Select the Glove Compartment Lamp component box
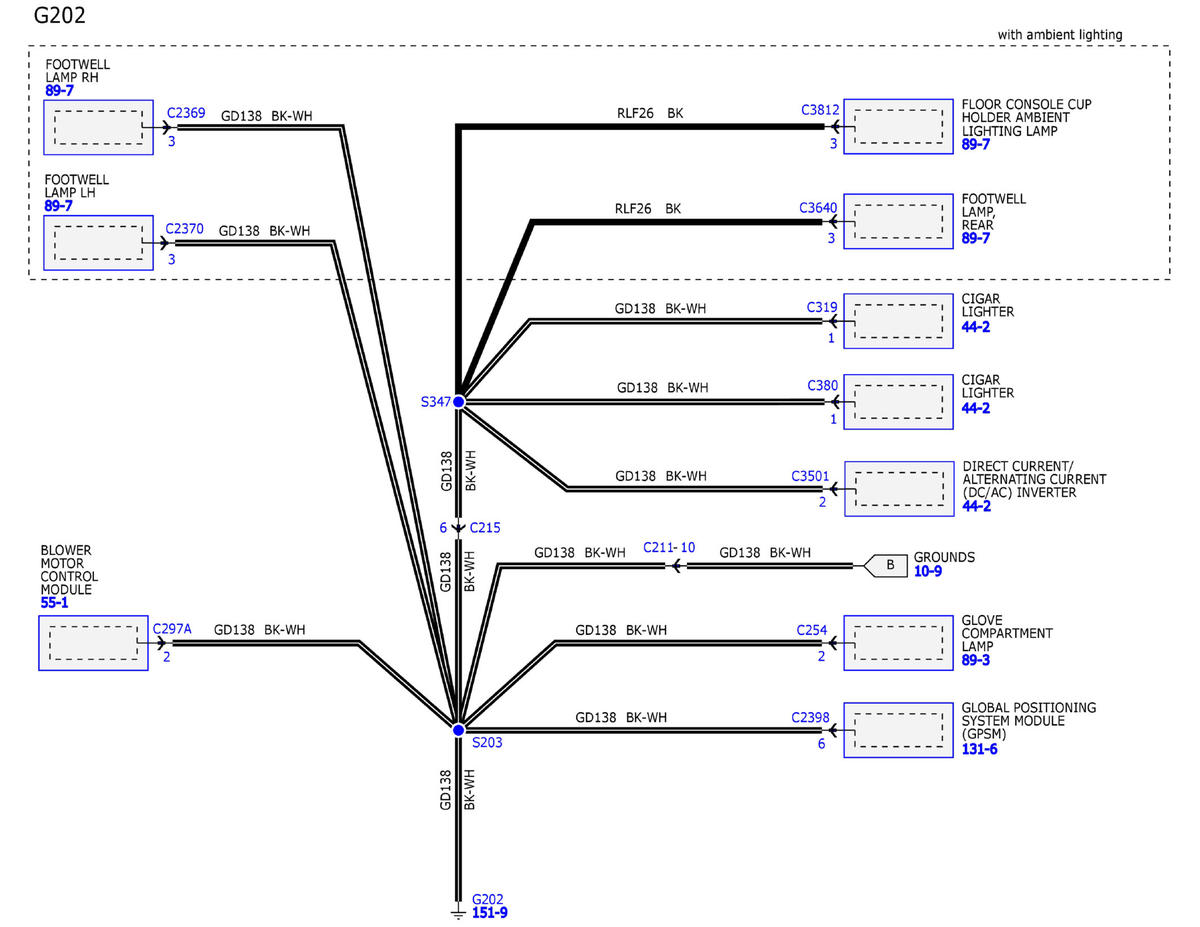1200x927 pixels. (x=898, y=643)
